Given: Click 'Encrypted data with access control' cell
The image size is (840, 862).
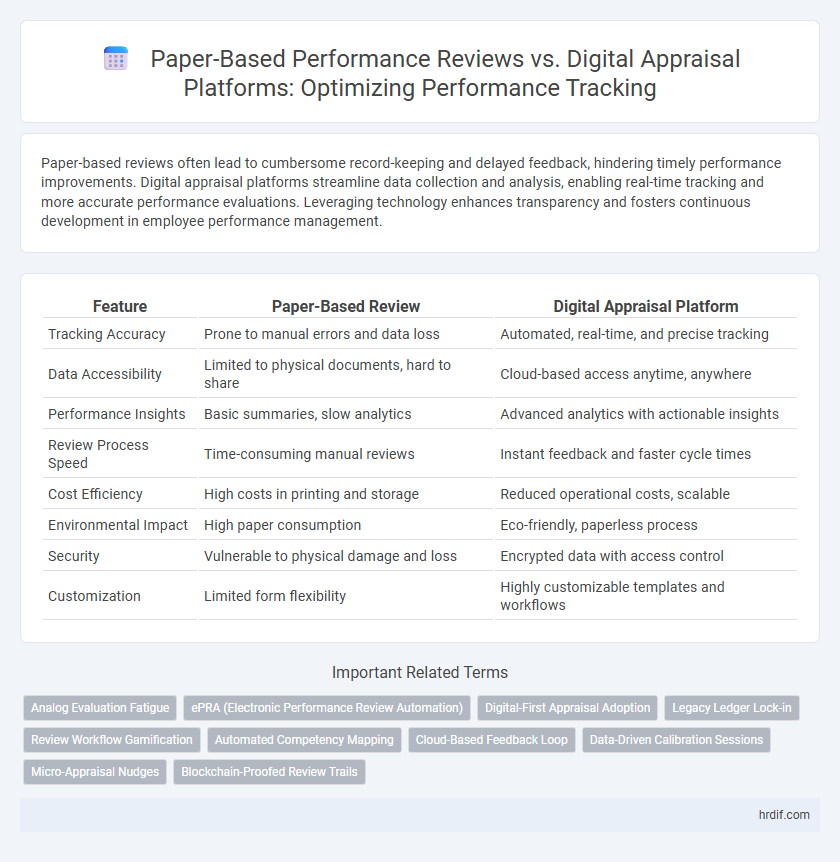Looking at the screenshot, I should [646, 556].
